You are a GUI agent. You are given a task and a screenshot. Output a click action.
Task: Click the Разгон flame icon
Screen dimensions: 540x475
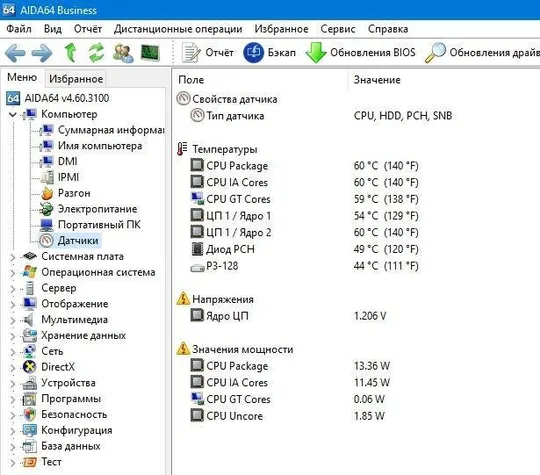(x=47, y=193)
